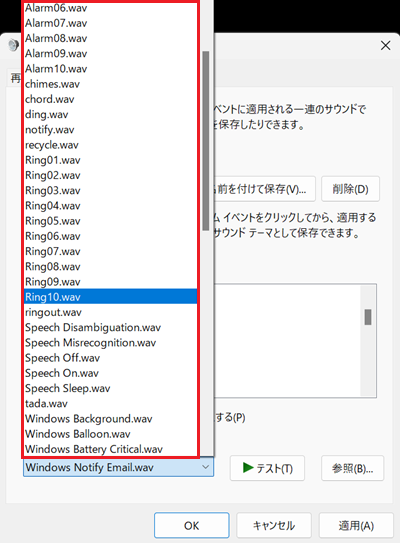Select Ring01.wav sound
400x543 pixels.
coord(111,160)
